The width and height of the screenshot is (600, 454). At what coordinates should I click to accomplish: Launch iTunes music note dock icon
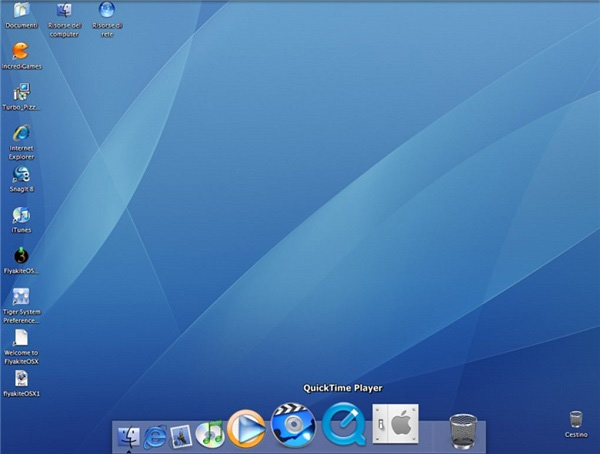[210, 435]
